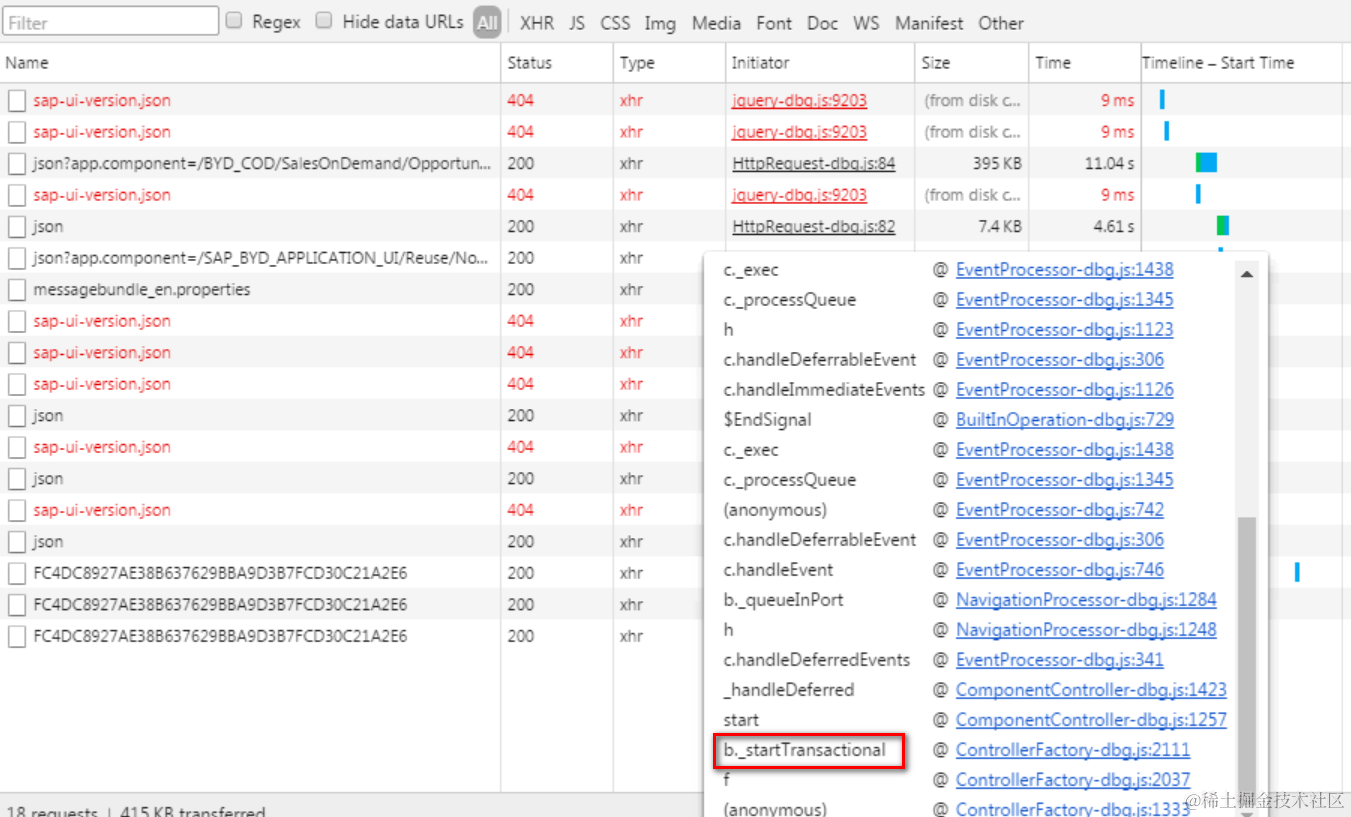Select the messagebundle_en.properties request

pyautogui.click(x=142, y=289)
